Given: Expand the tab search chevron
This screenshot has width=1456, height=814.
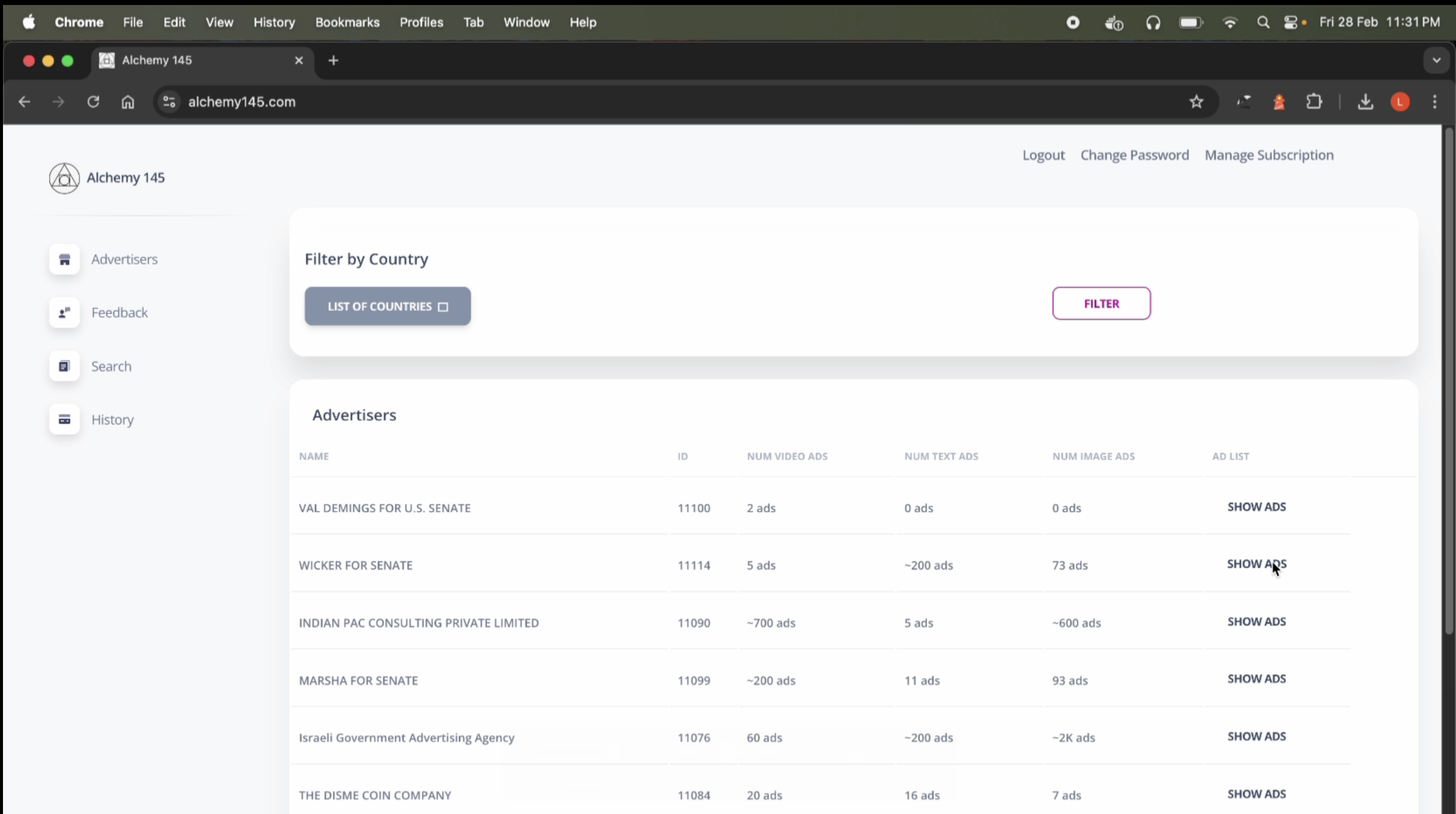Looking at the screenshot, I should pyautogui.click(x=1436, y=60).
